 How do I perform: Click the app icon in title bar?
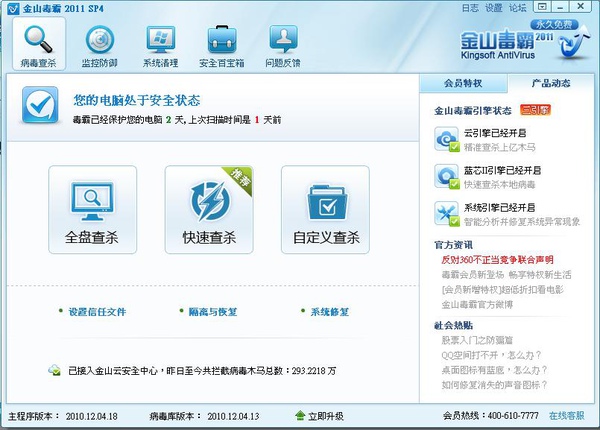click(13, 8)
